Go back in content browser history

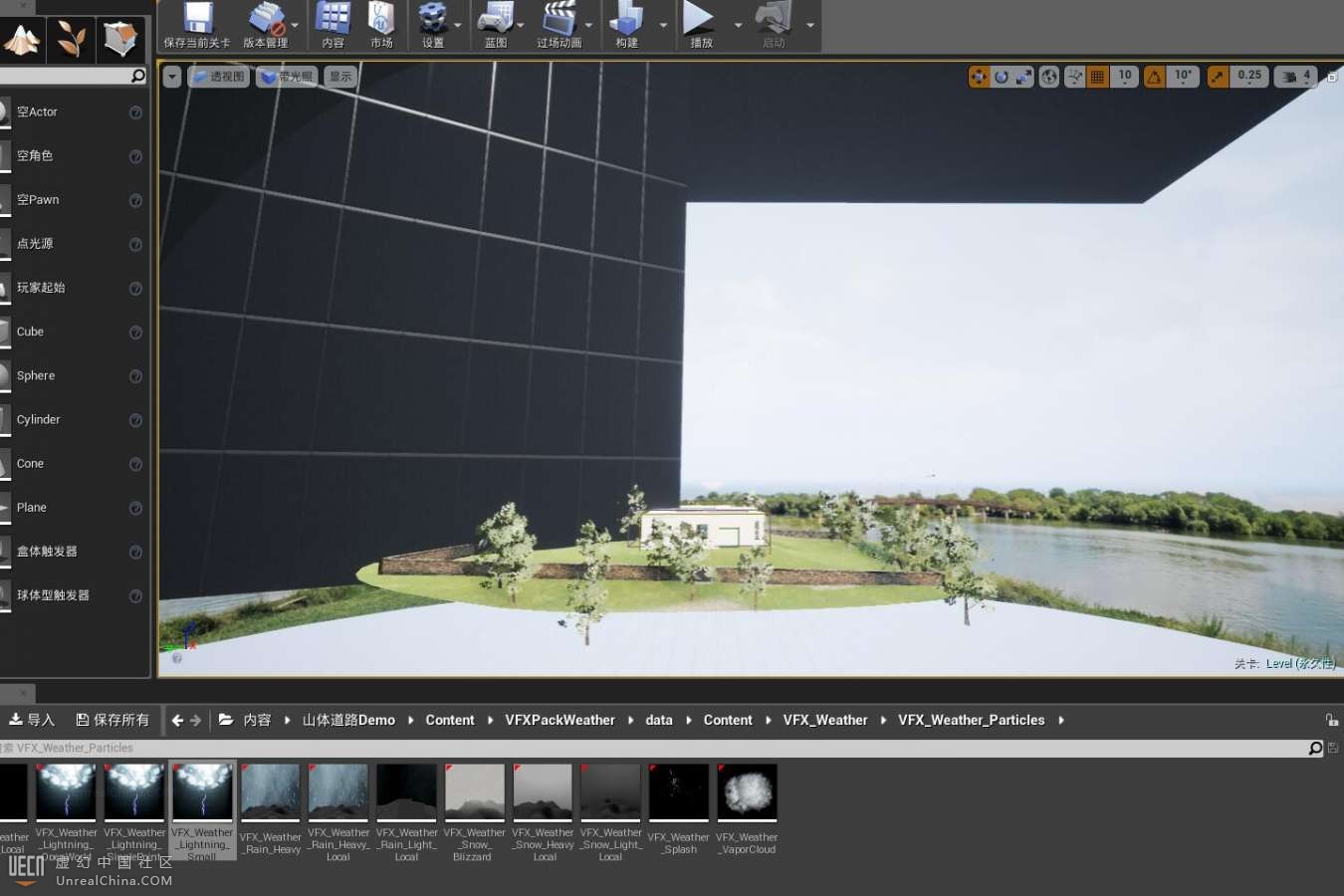point(177,720)
